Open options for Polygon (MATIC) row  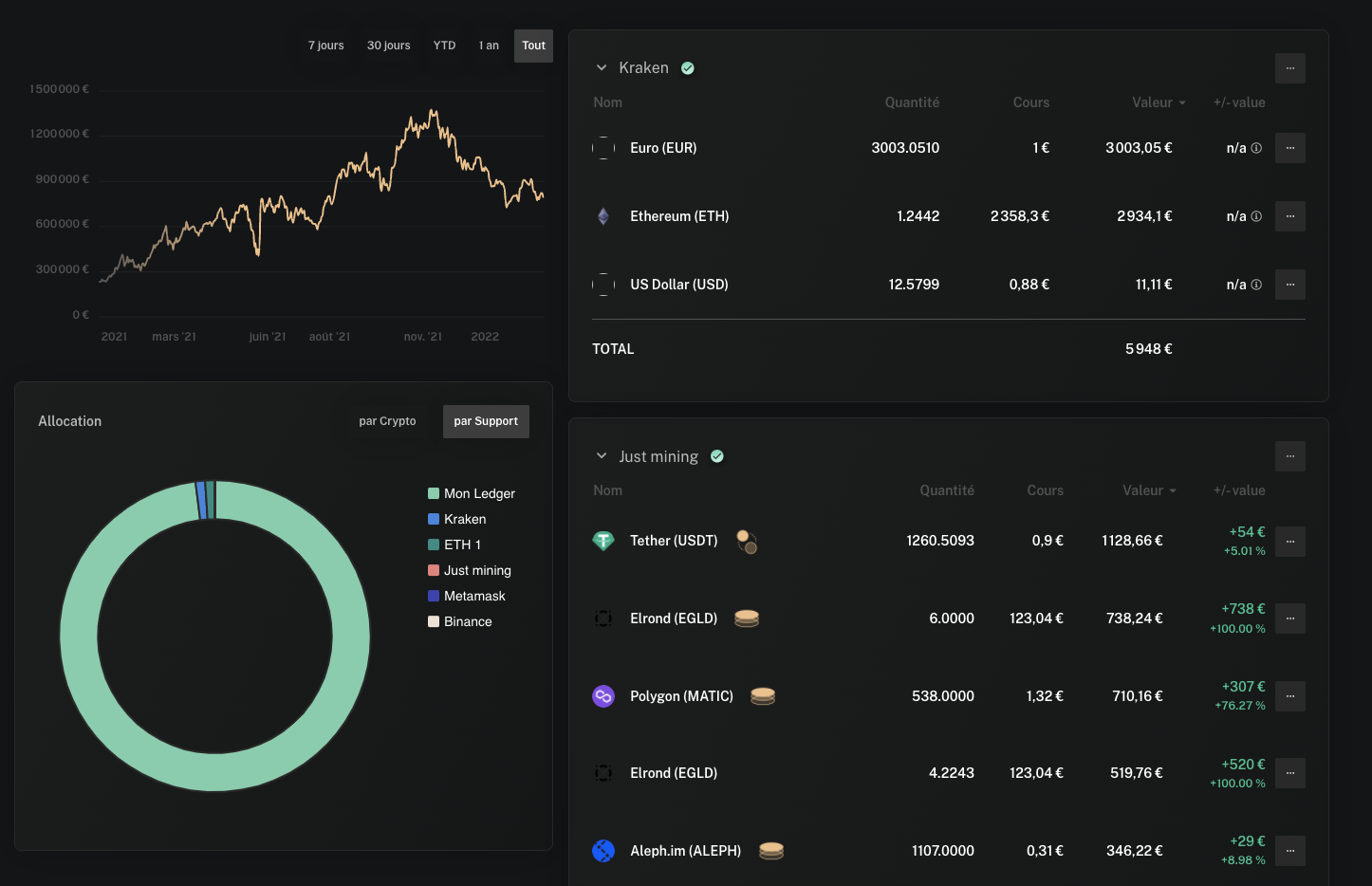click(1290, 696)
